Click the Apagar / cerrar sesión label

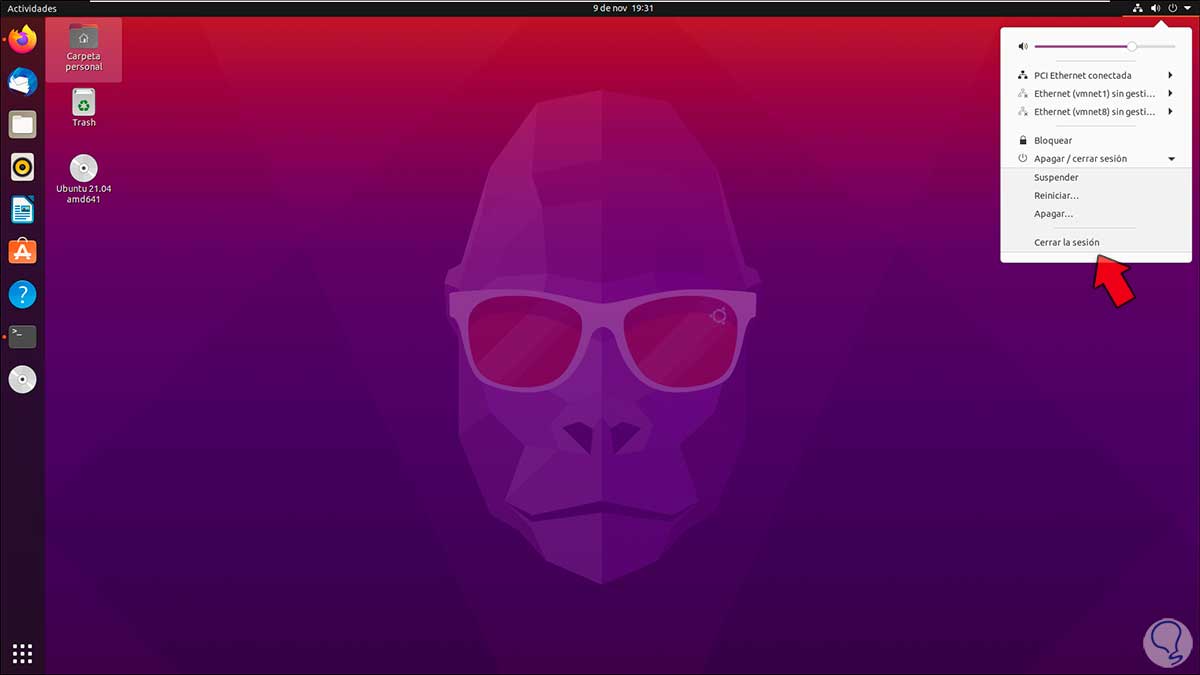pos(1080,159)
